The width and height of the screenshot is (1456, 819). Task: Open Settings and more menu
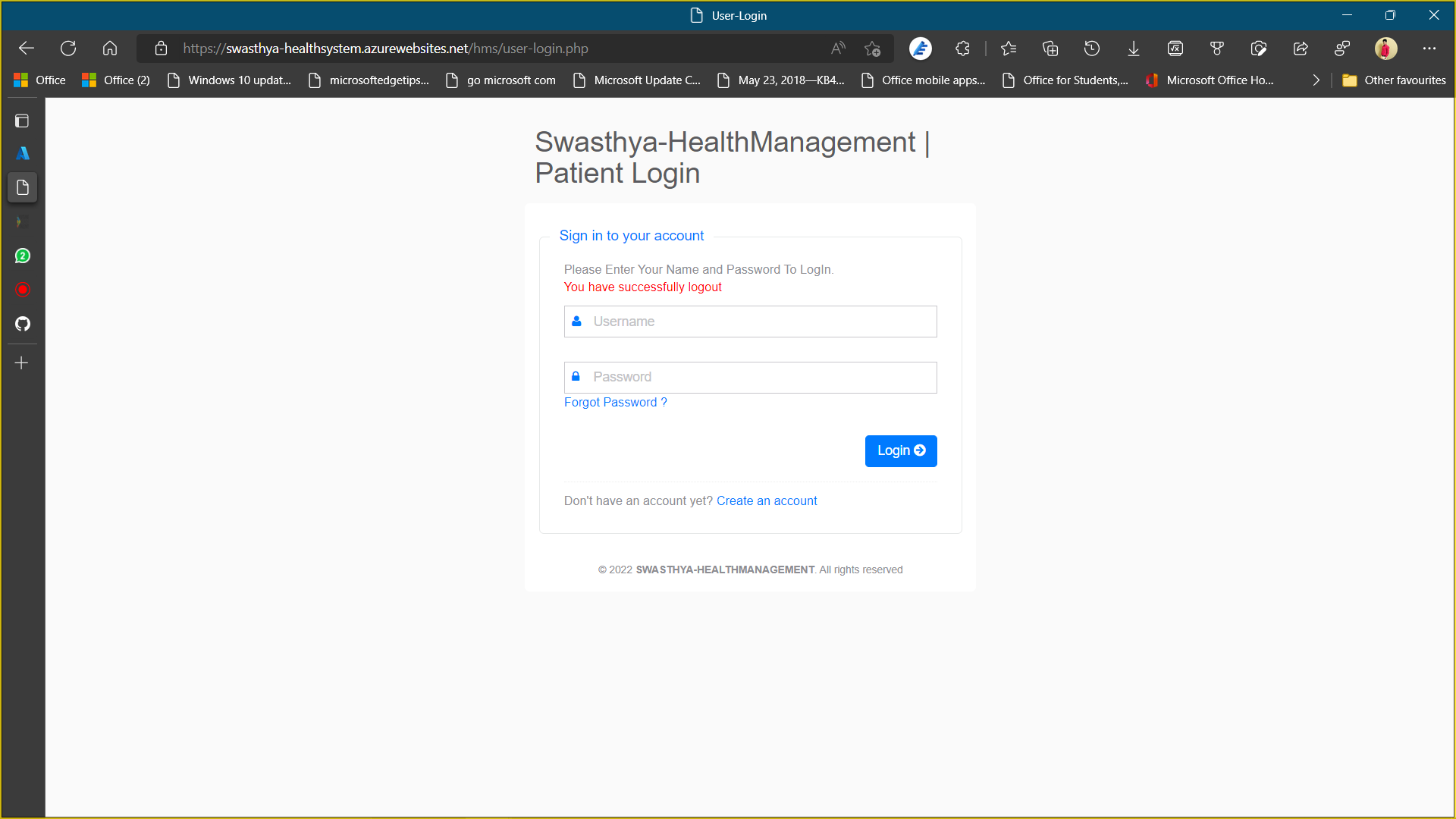pyautogui.click(x=1429, y=49)
